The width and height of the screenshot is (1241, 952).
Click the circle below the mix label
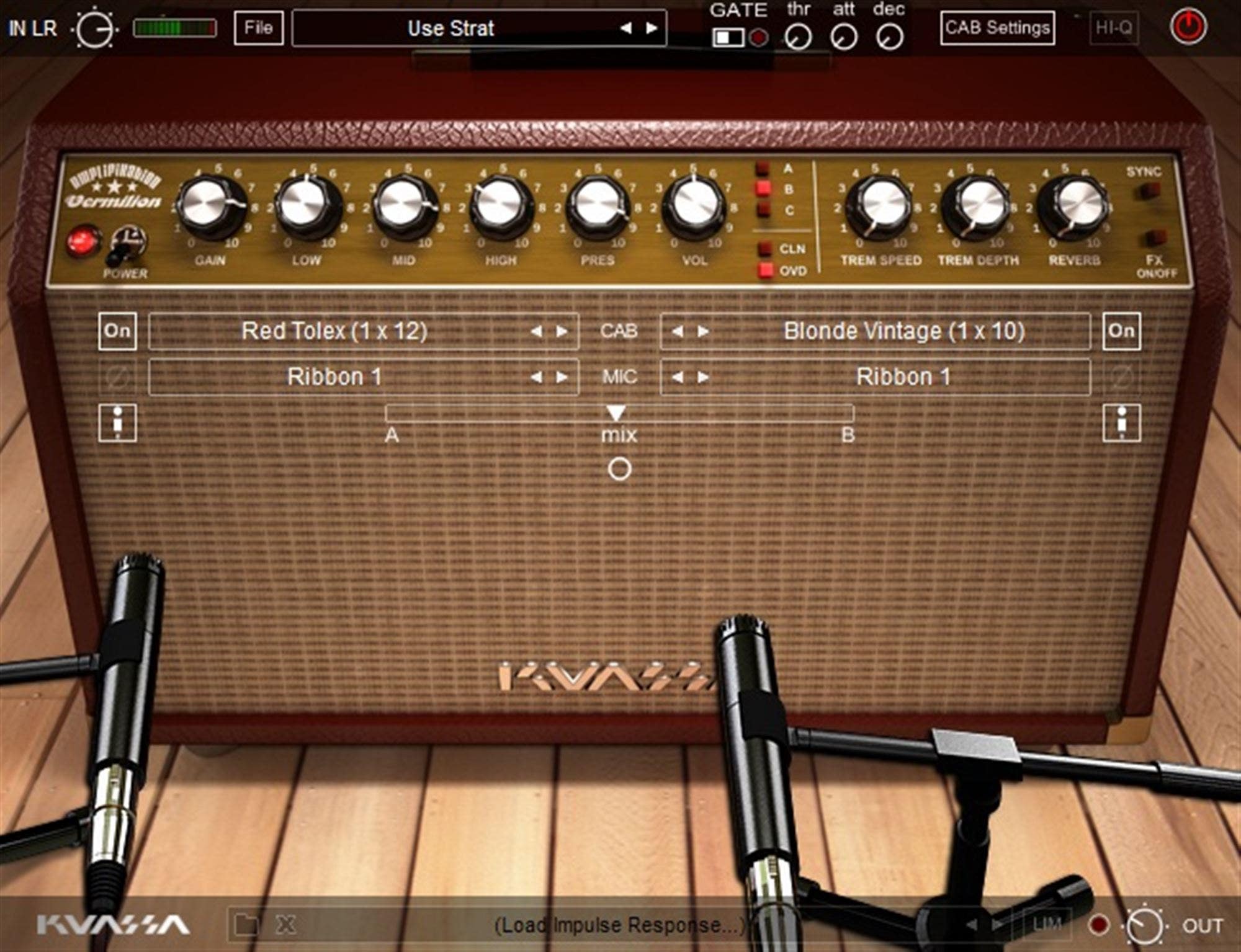tap(619, 469)
